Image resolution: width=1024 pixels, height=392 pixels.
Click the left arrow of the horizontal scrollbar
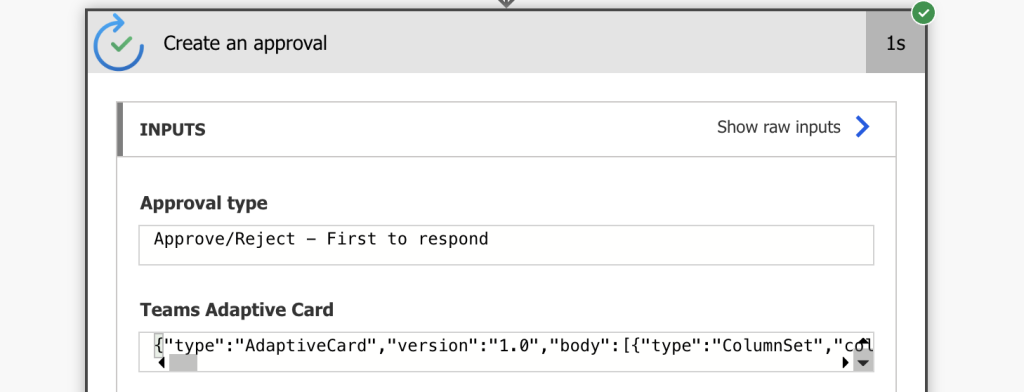tap(161, 363)
